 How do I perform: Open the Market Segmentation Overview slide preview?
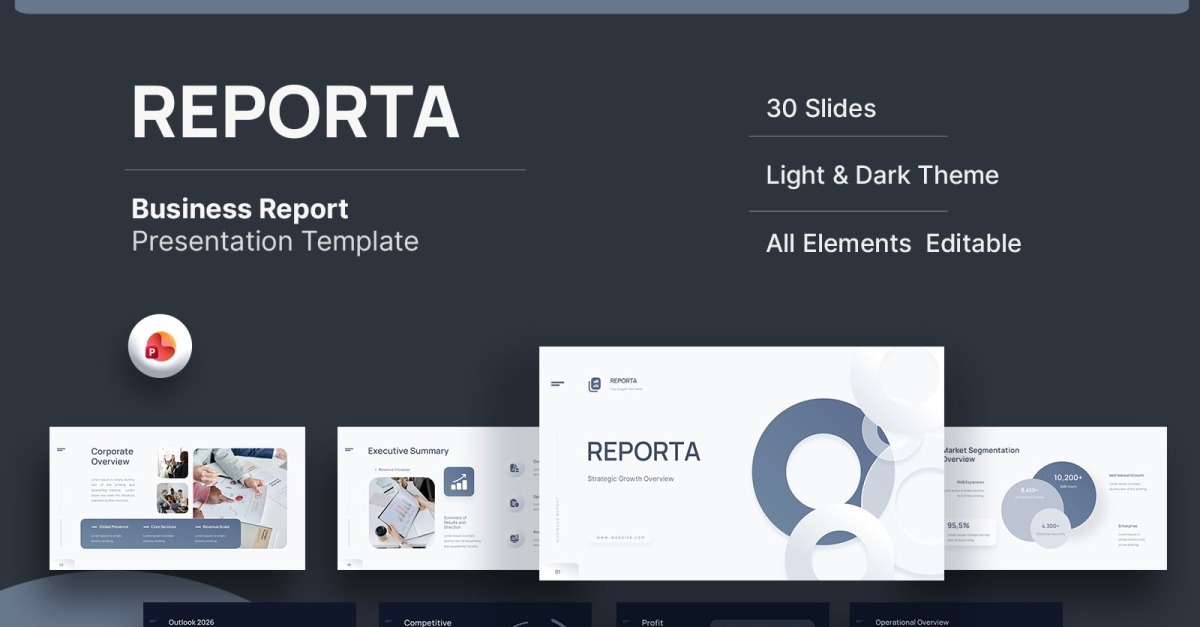[1055, 498]
